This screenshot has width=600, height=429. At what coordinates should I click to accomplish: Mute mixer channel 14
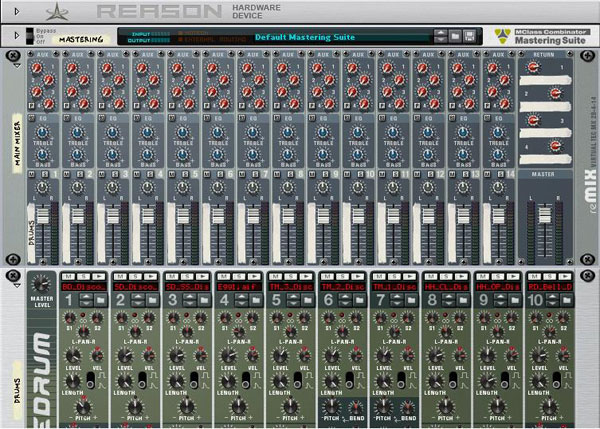click(x=487, y=175)
